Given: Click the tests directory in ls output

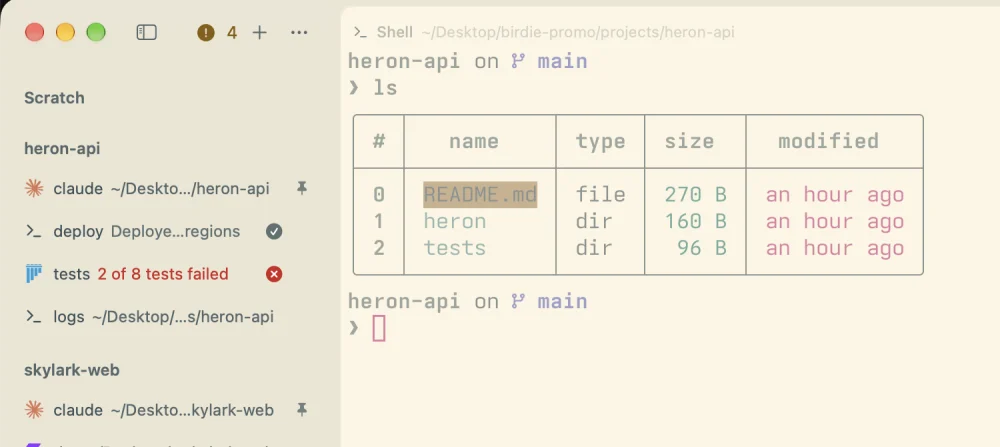Looking at the screenshot, I should coord(455,248).
